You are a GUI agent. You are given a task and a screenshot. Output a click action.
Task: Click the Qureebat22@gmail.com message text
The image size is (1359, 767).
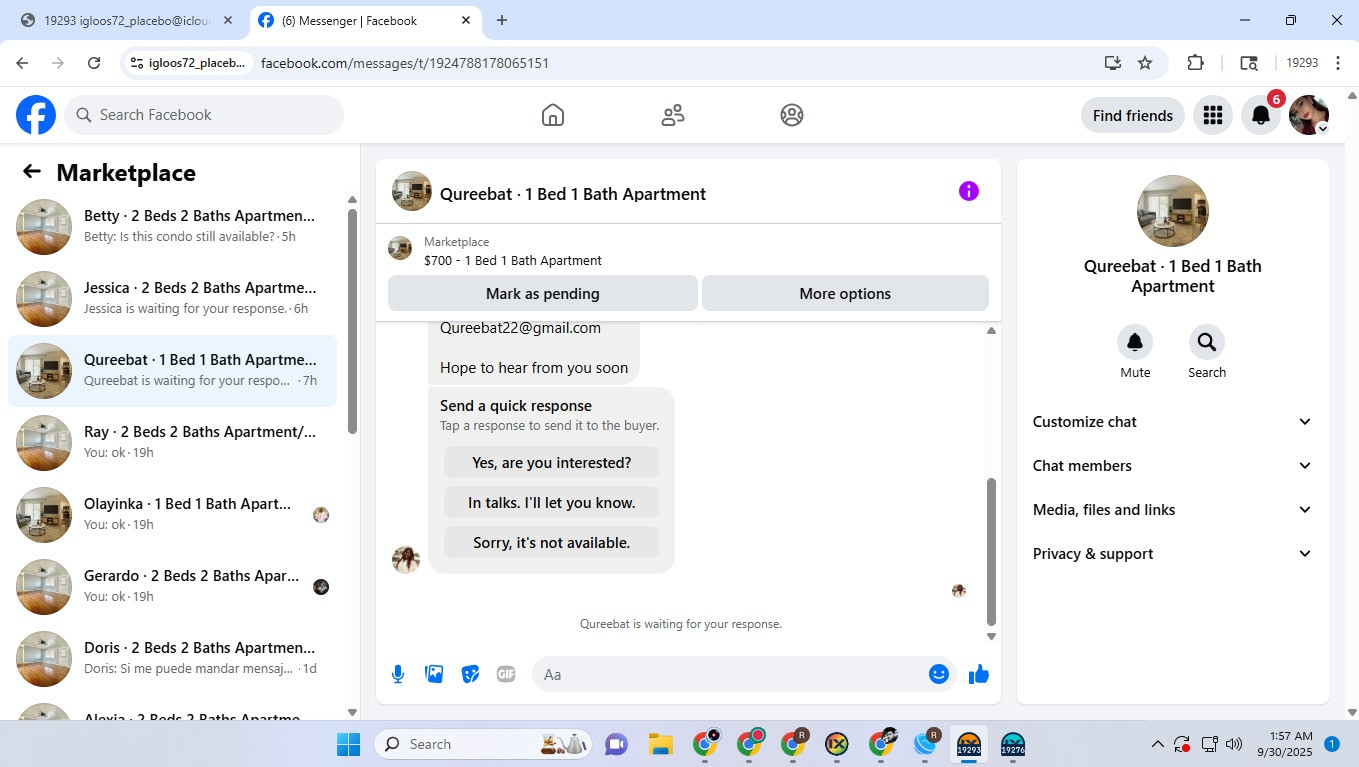pos(520,327)
